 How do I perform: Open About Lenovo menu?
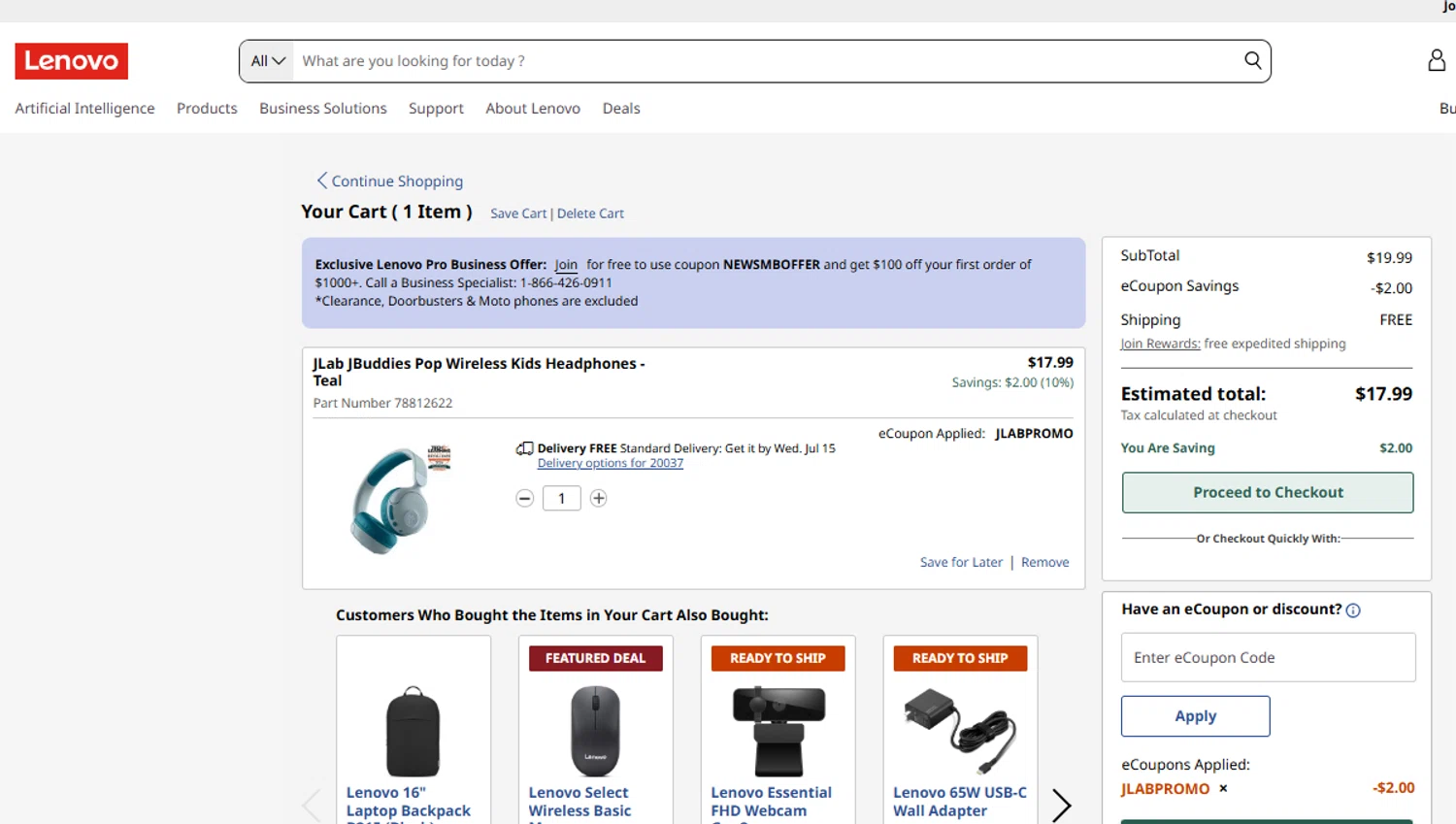coord(533,108)
